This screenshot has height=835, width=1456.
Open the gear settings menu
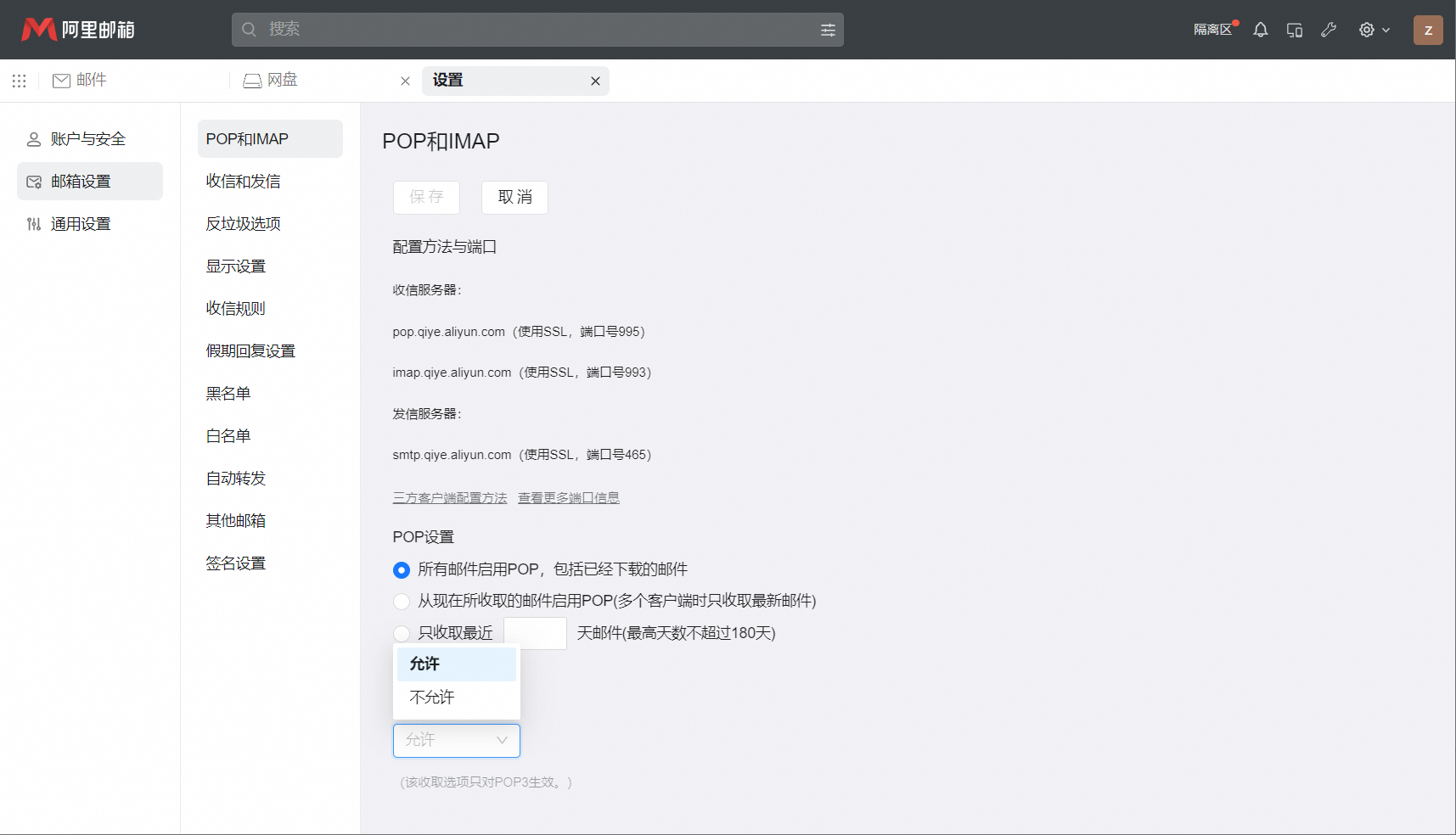coord(1373,30)
